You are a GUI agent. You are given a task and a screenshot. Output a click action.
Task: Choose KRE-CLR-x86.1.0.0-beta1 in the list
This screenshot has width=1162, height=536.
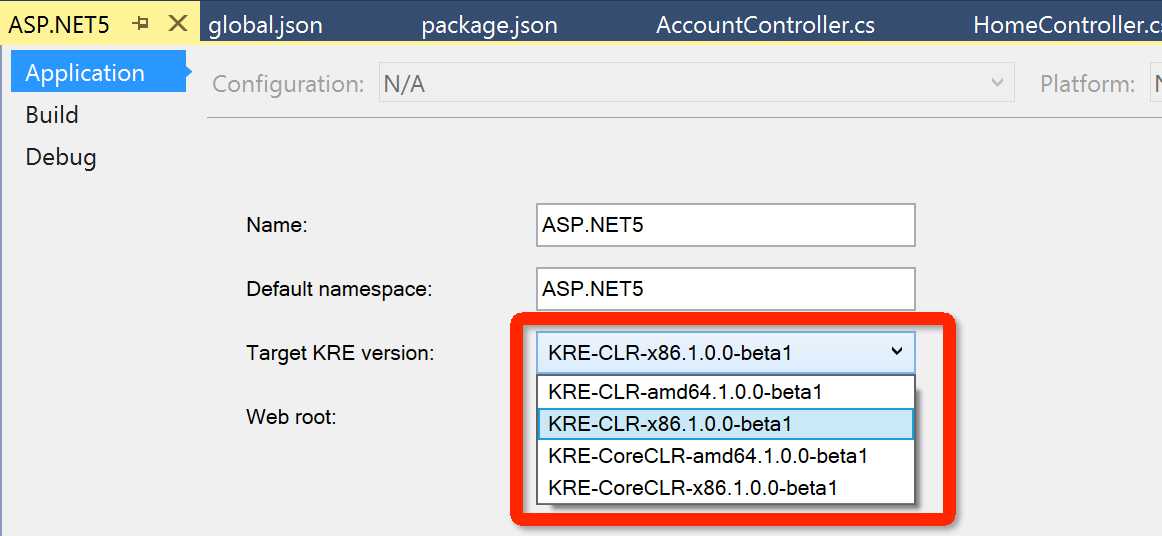pyautogui.click(x=726, y=423)
